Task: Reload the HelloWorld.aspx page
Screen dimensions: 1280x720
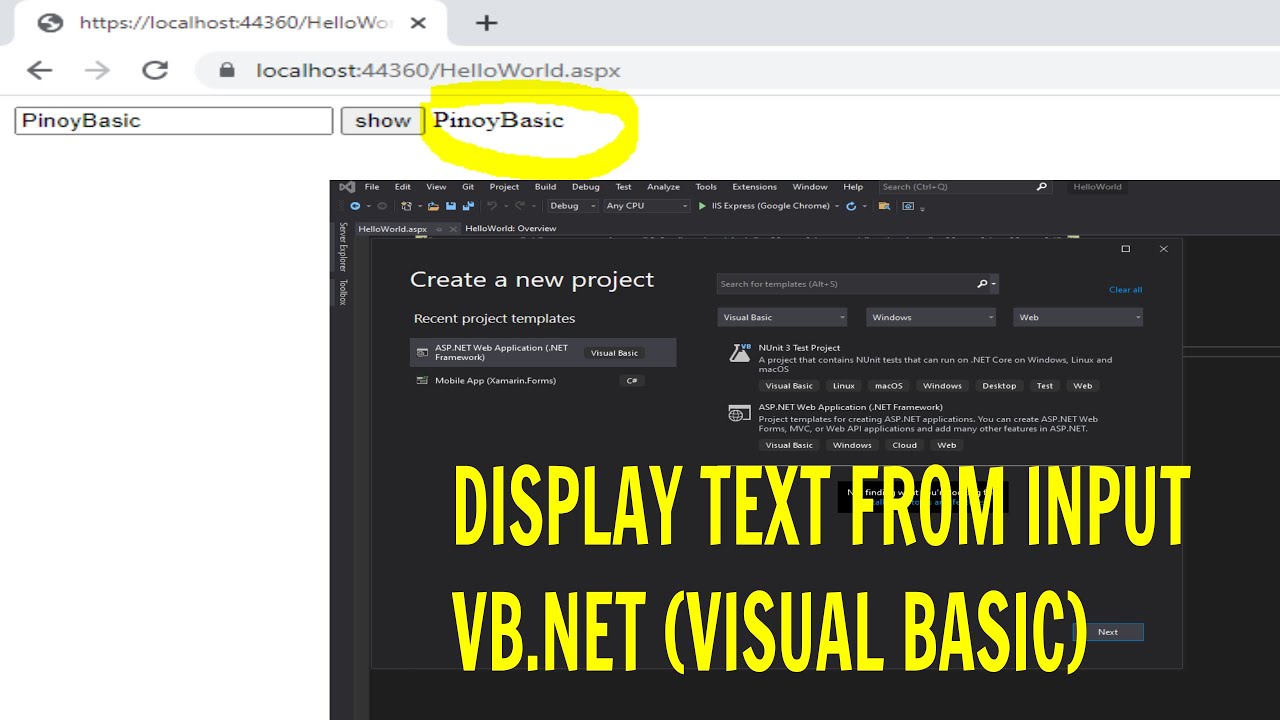Action: click(155, 70)
